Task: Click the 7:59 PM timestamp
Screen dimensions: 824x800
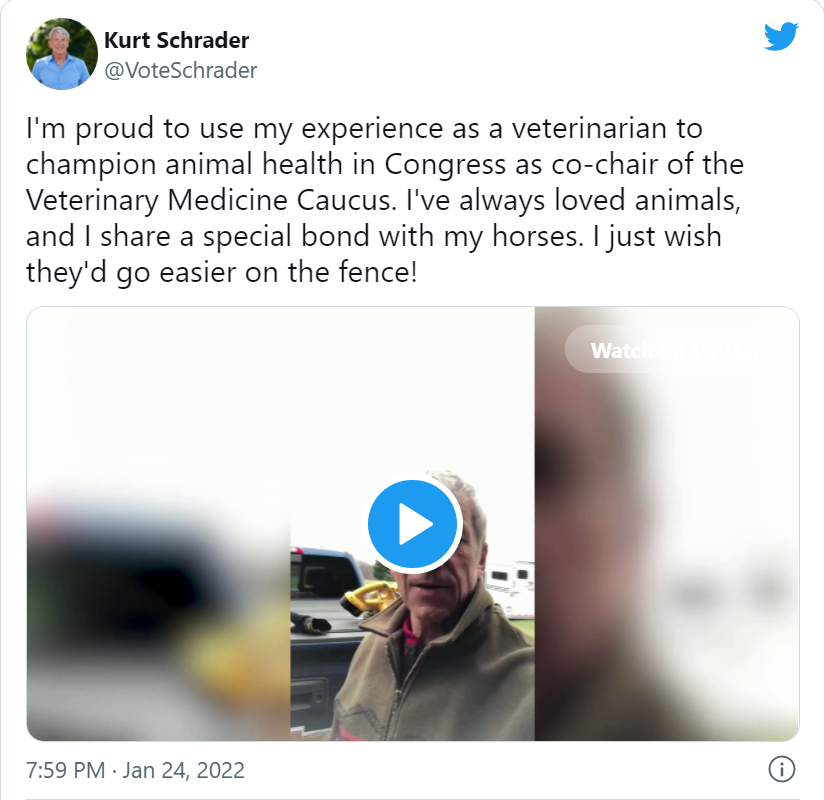Action: 66,771
